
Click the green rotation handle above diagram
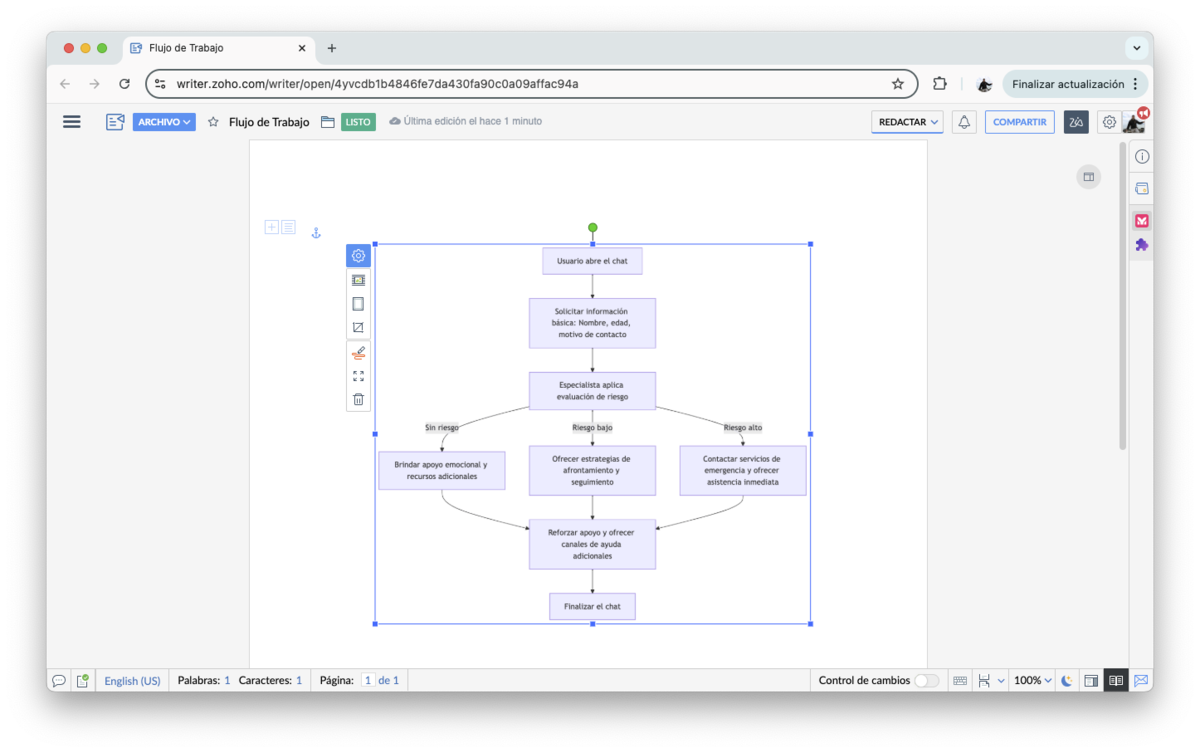pos(593,228)
